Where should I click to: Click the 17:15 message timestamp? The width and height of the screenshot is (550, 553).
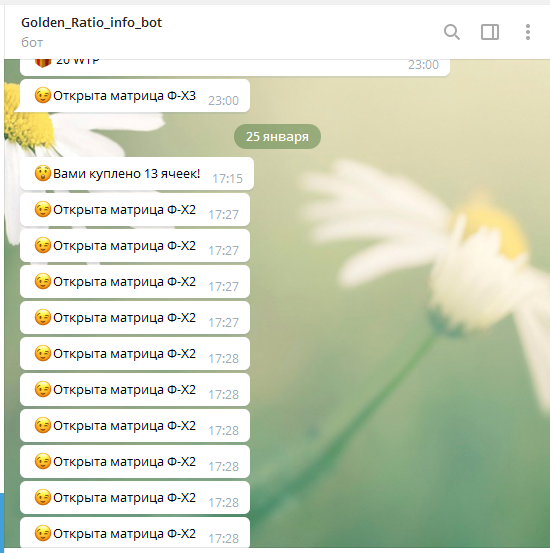point(228,179)
